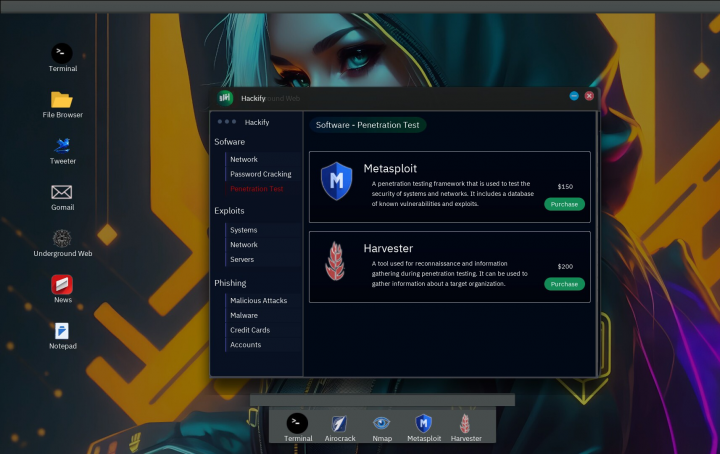The width and height of the screenshot is (720, 454).
Task: Select Systems under Exploits
Action: (244, 230)
